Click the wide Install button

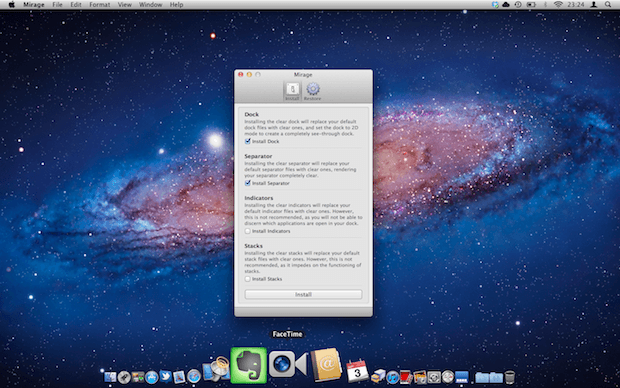303,294
